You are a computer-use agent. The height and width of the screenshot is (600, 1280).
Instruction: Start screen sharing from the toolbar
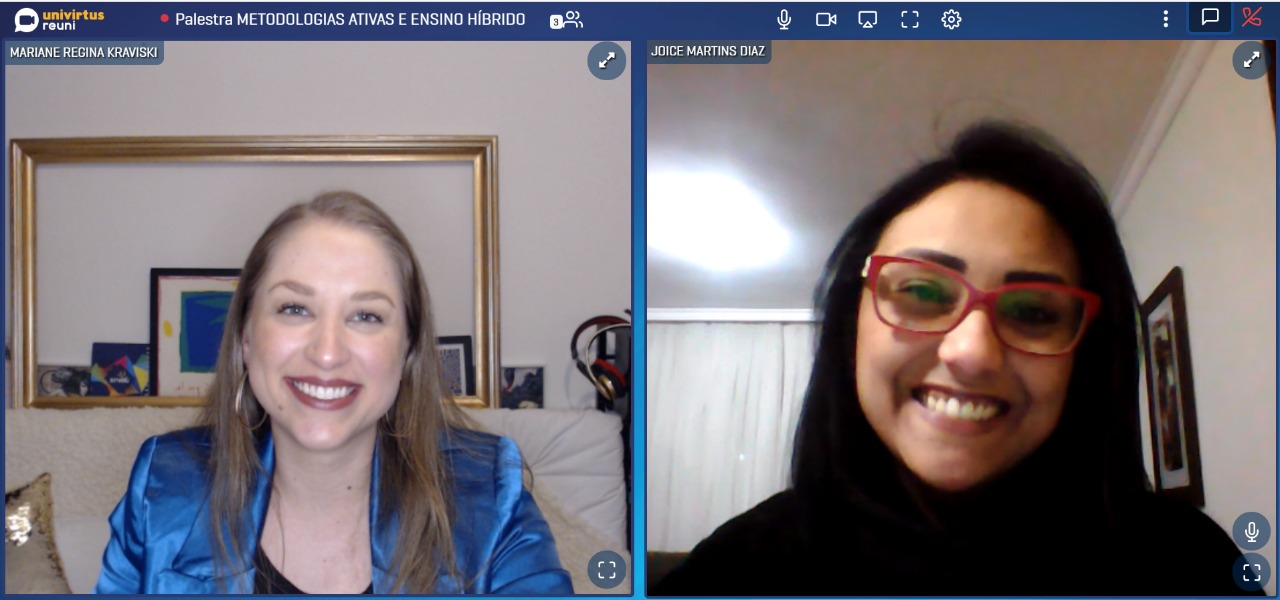(x=868, y=19)
